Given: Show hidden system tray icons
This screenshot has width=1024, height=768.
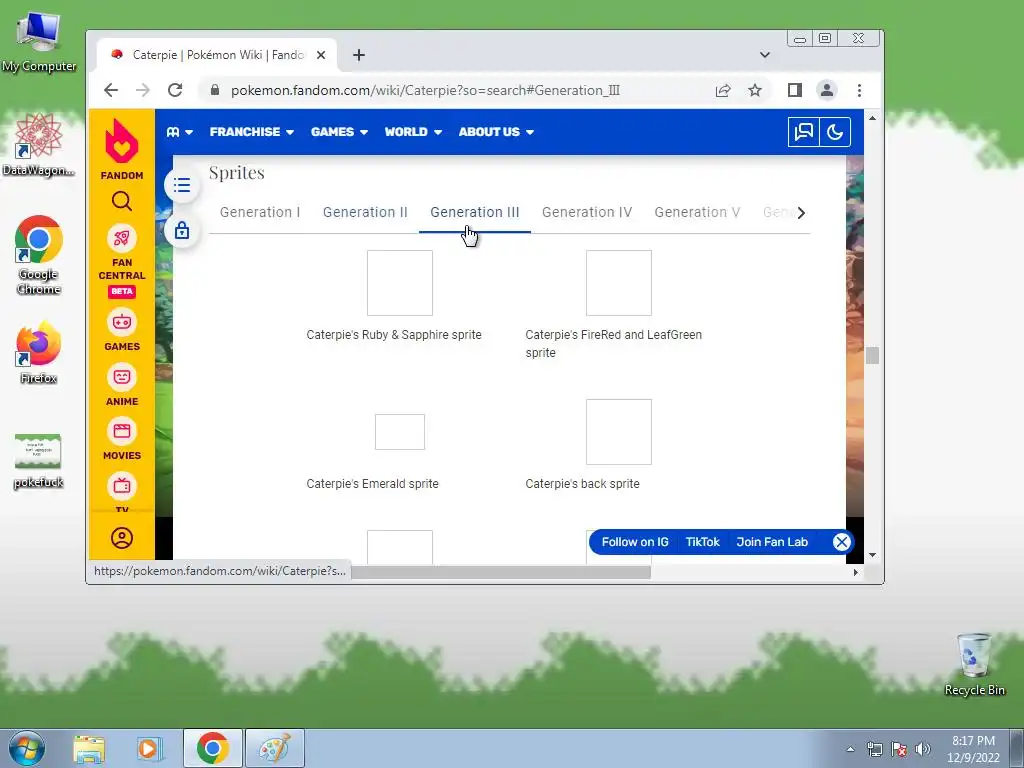Looking at the screenshot, I should [x=850, y=749].
